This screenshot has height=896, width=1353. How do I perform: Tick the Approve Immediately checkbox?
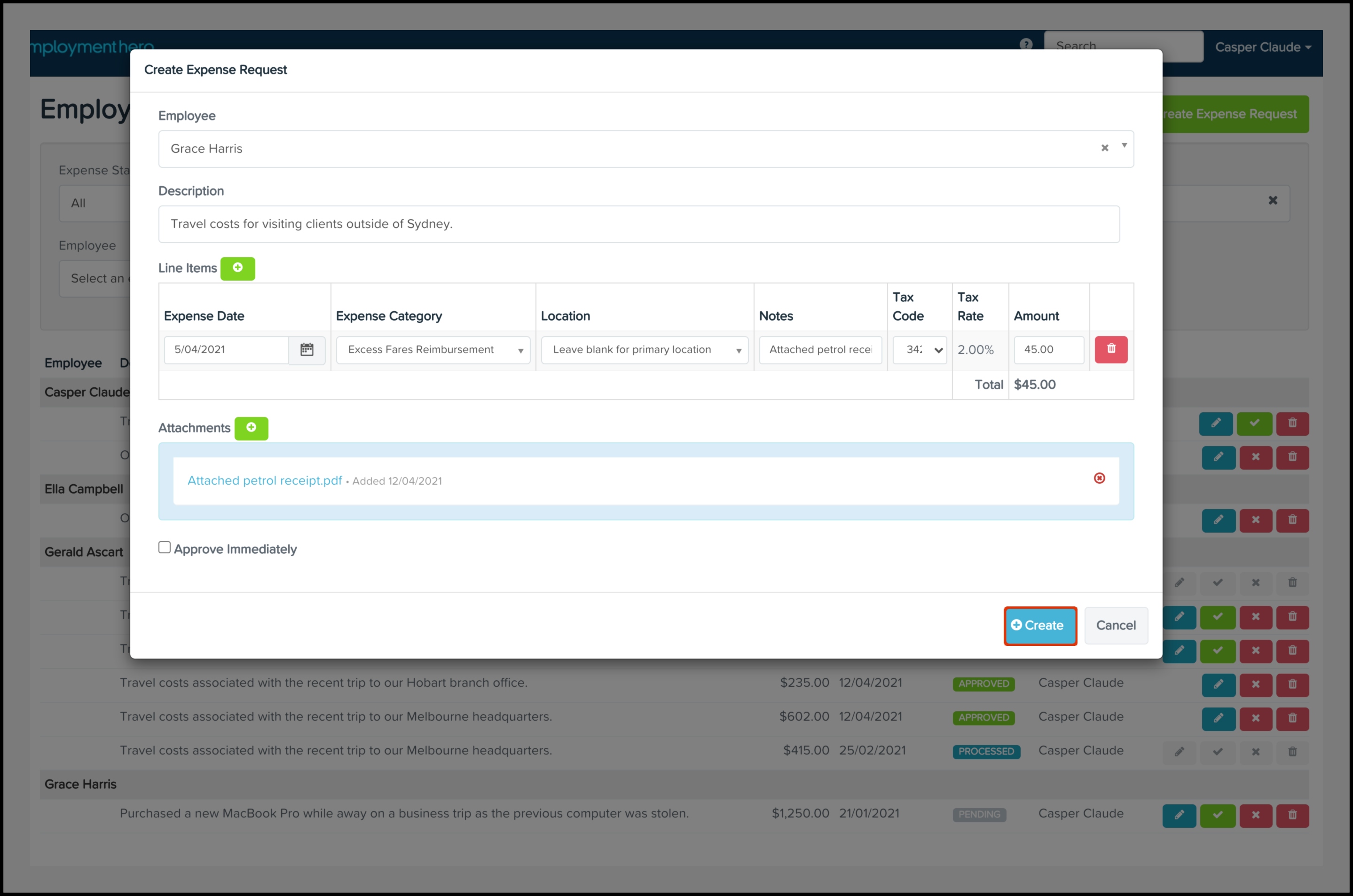pos(165,548)
